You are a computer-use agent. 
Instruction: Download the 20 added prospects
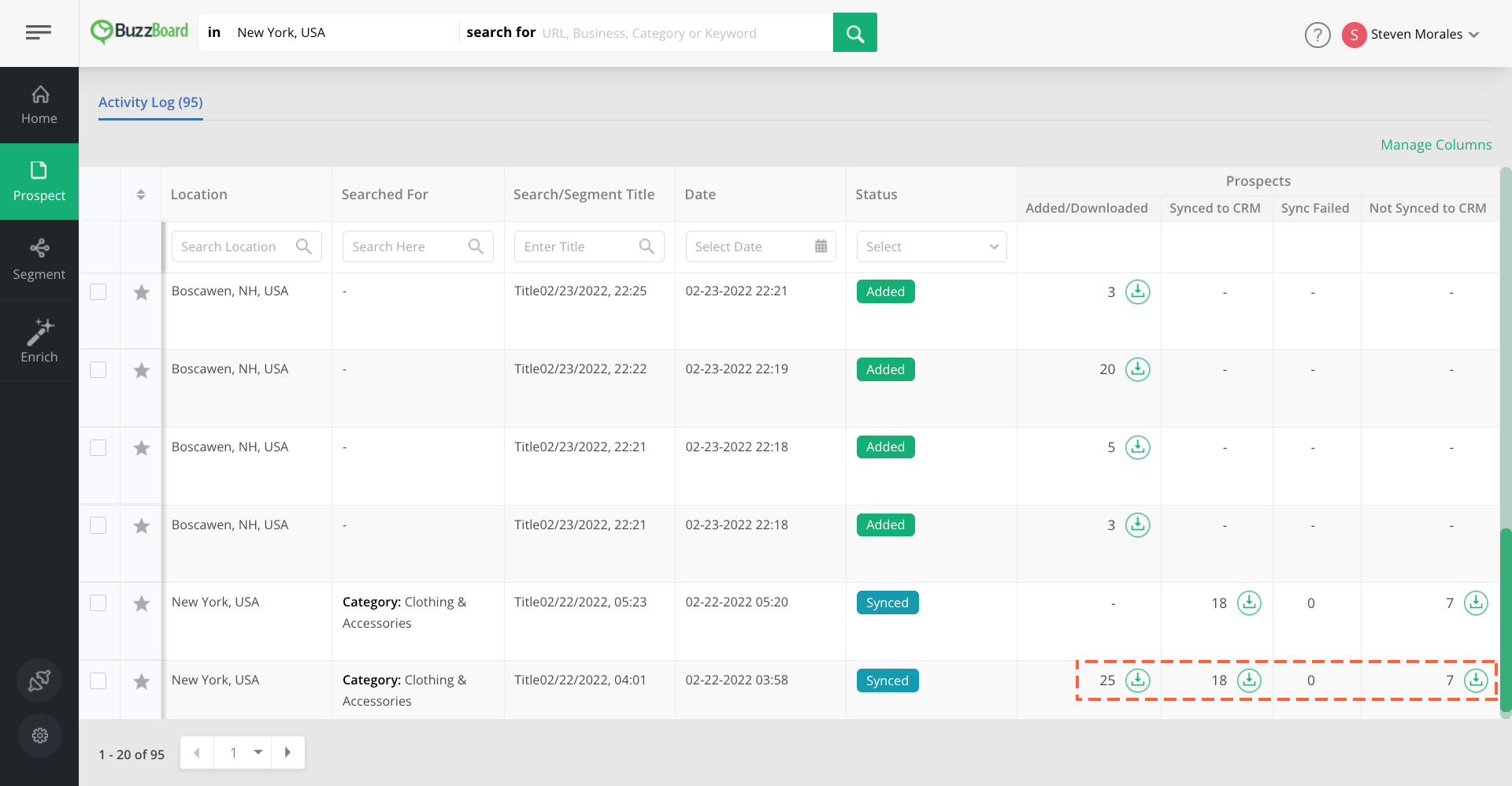click(1137, 369)
